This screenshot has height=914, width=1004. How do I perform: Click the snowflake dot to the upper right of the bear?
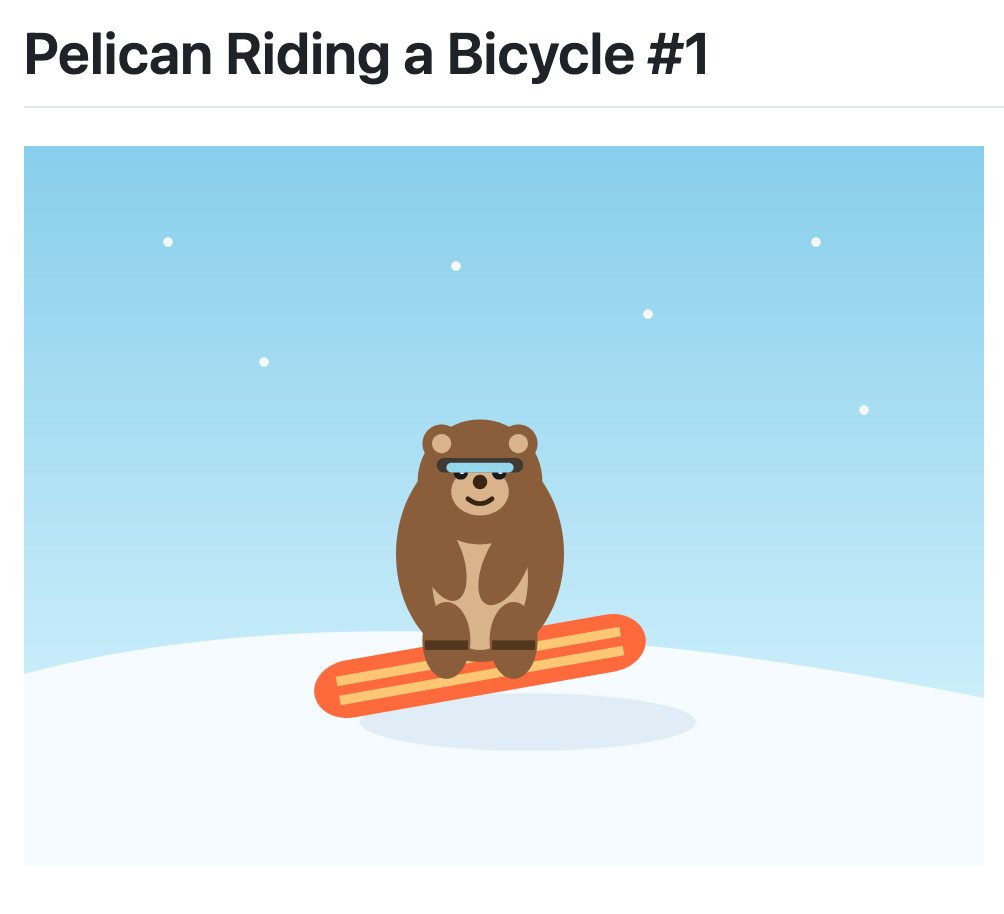pyautogui.click(x=648, y=314)
